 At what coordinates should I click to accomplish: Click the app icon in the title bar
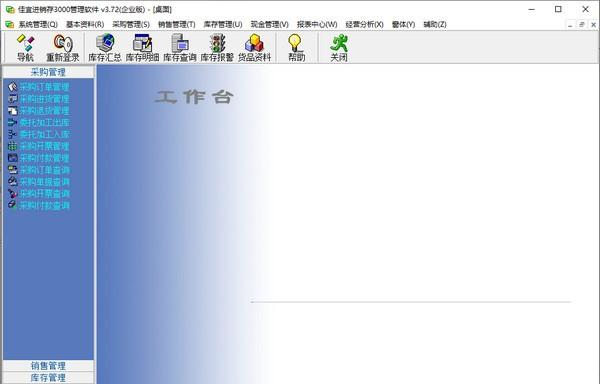tap(10, 9)
